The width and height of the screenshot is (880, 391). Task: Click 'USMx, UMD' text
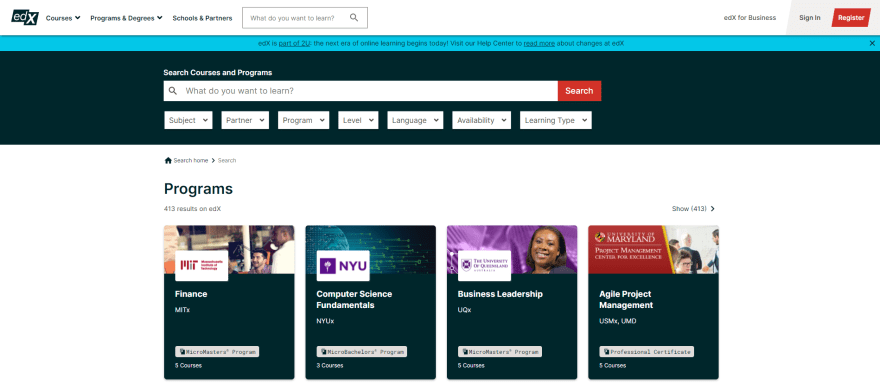[x=617, y=321]
